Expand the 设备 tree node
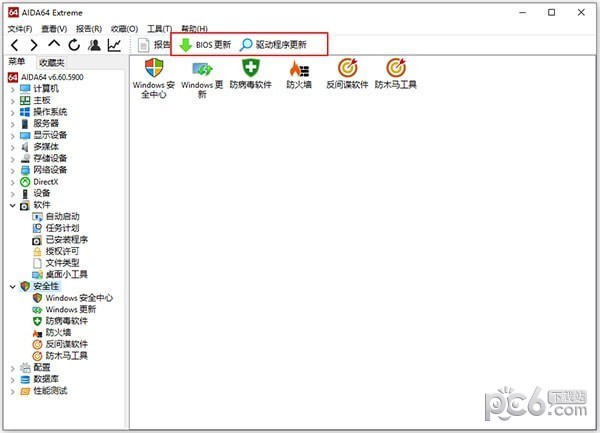 pyautogui.click(x=12, y=194)
